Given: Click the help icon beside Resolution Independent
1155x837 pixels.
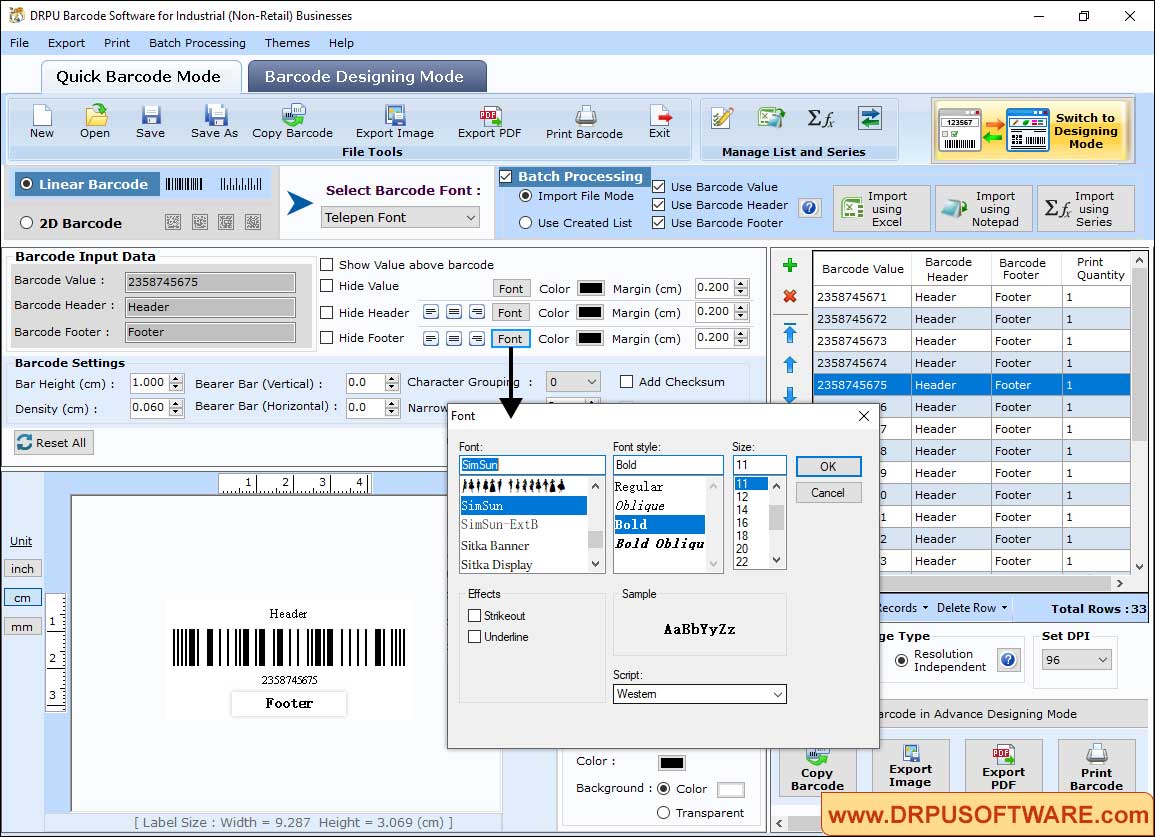Looking at the screenshot, I should [x=1008, y=660].
